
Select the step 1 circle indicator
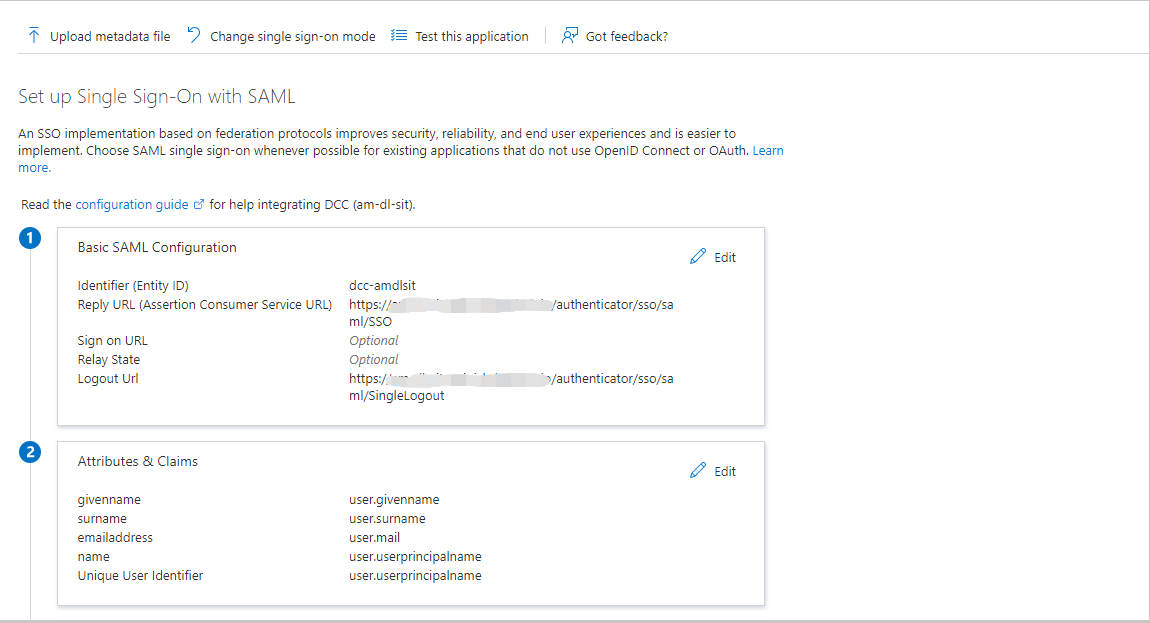point(30,238)
